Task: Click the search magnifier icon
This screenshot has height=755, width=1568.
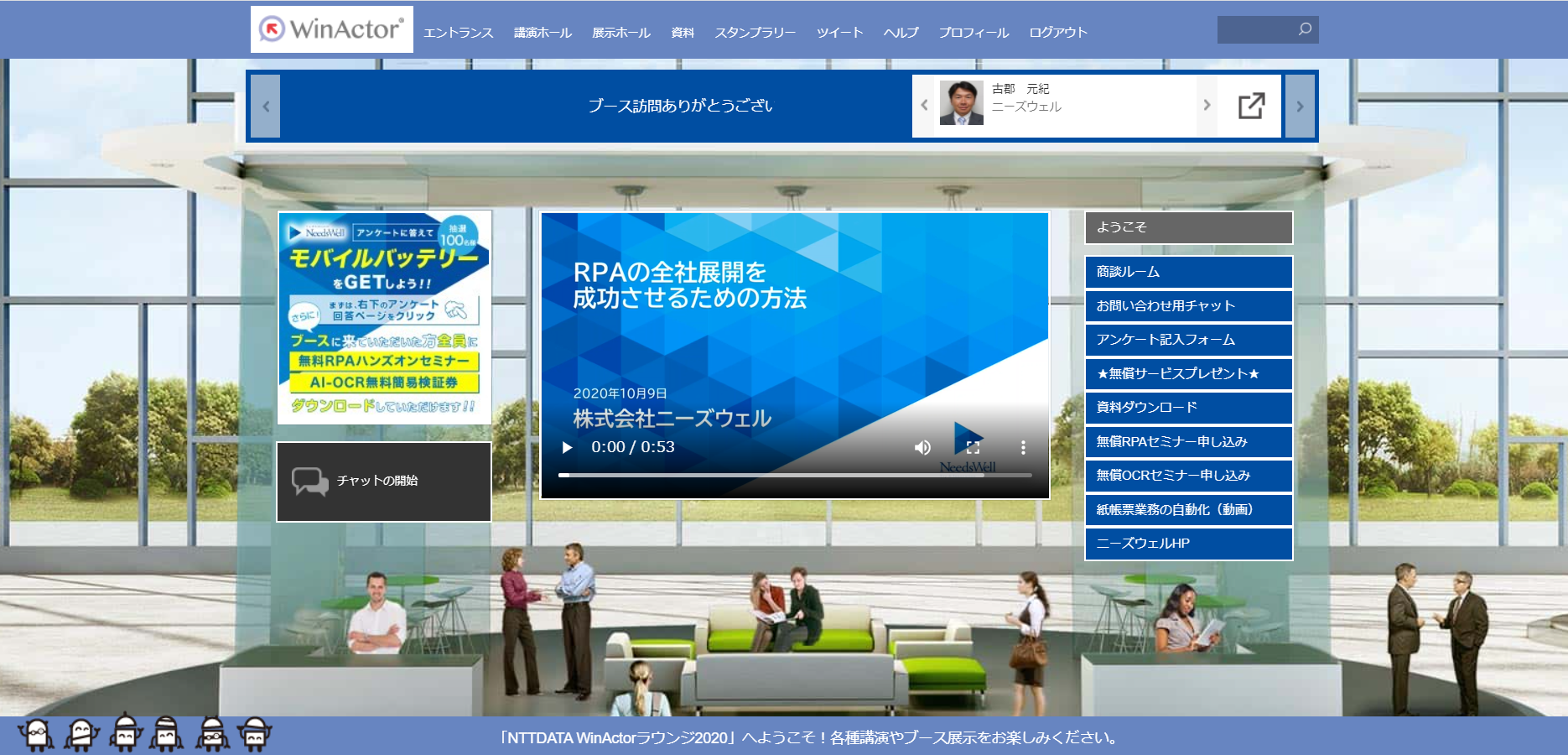Action: (x=1305, y=29)
